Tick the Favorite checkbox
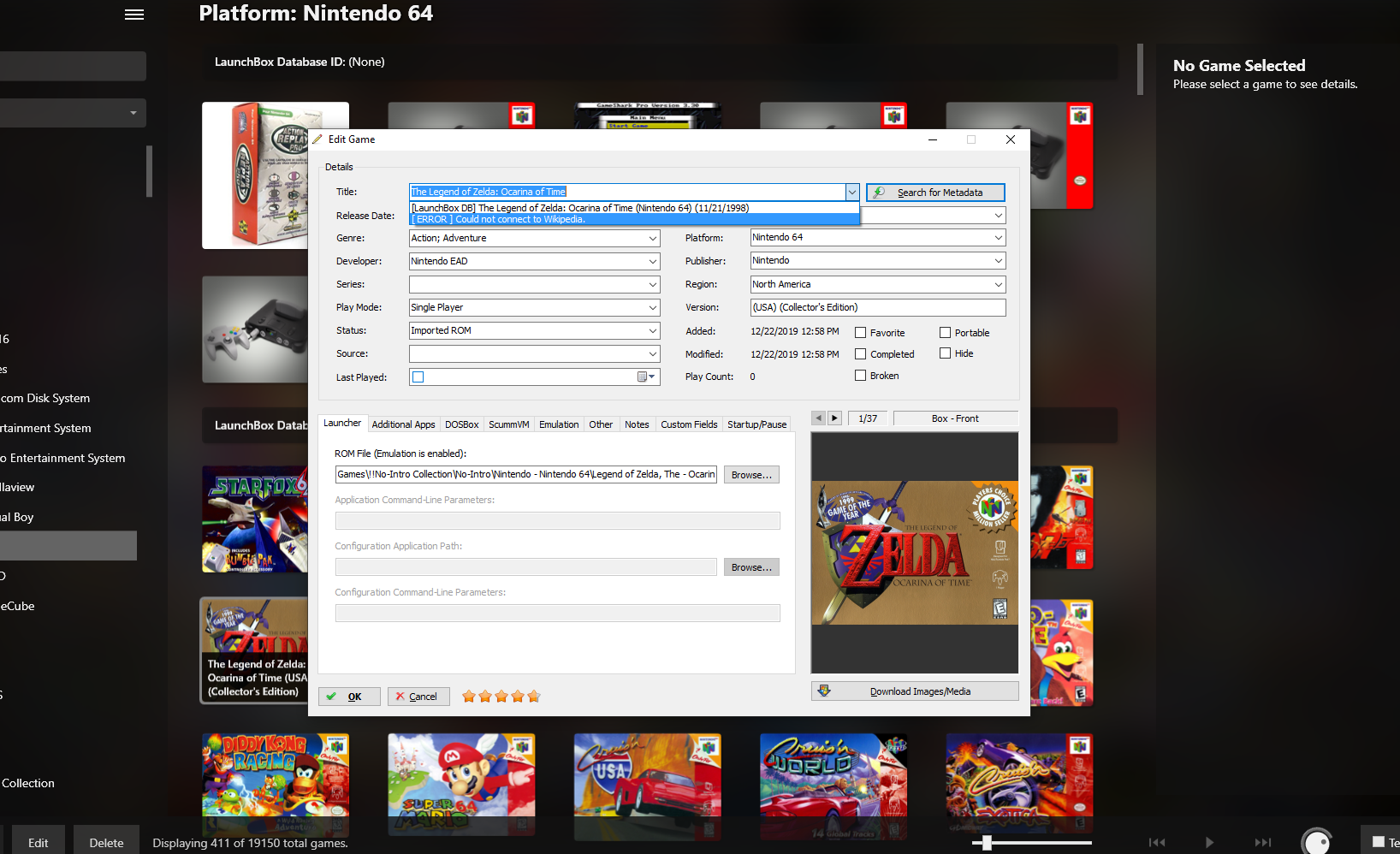This screenshot has width=1400, height=854. [x=861, y=333]
